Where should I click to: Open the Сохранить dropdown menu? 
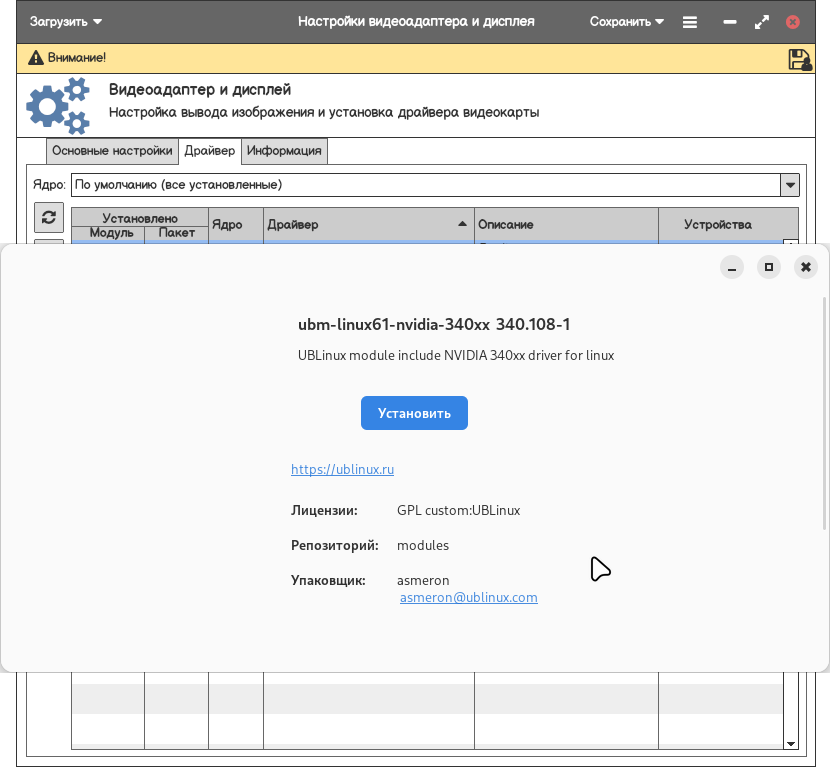(x=627, y=21)
